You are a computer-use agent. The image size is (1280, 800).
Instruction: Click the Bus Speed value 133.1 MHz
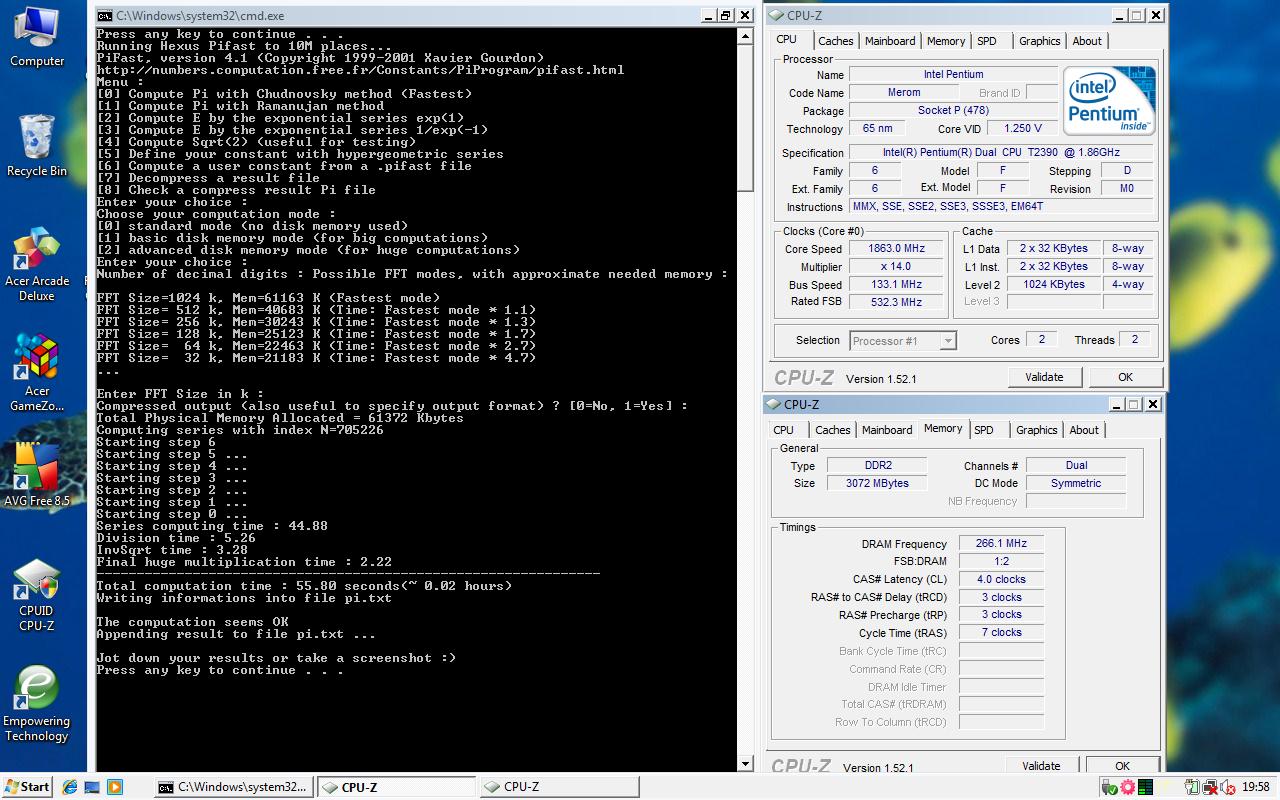(896, 285)
